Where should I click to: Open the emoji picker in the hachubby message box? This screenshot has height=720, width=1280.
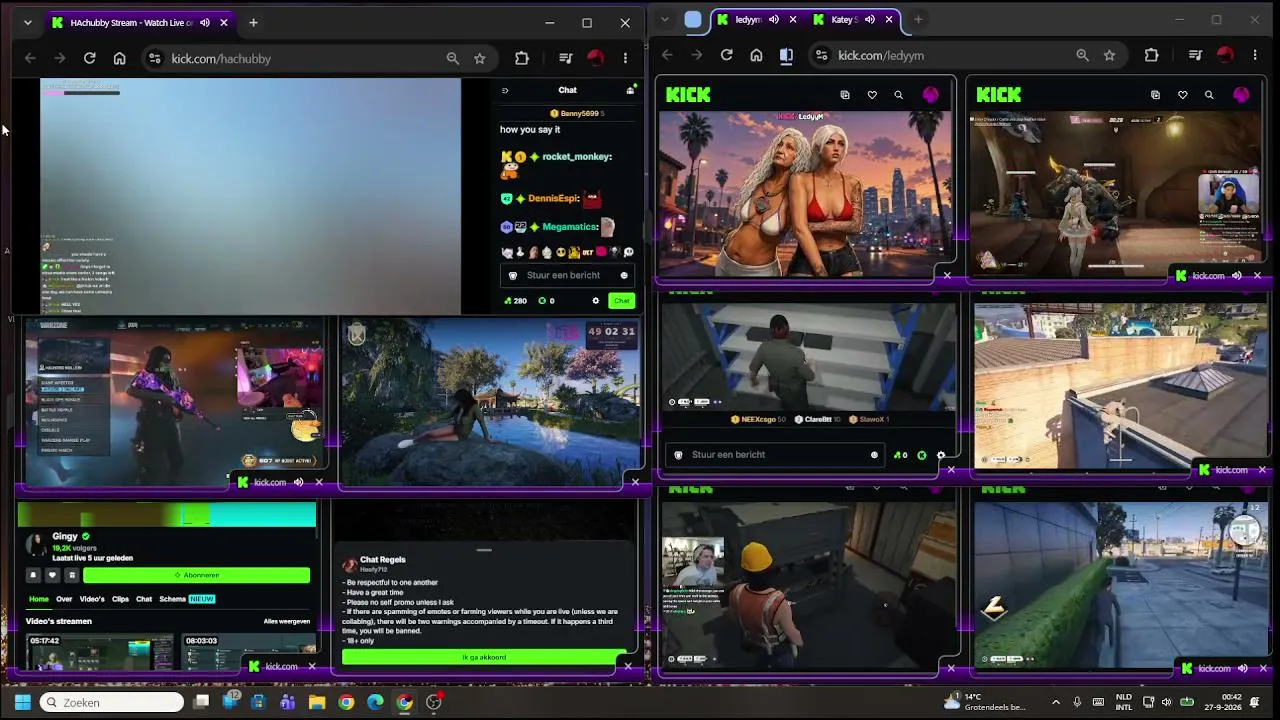pos(624,276)
